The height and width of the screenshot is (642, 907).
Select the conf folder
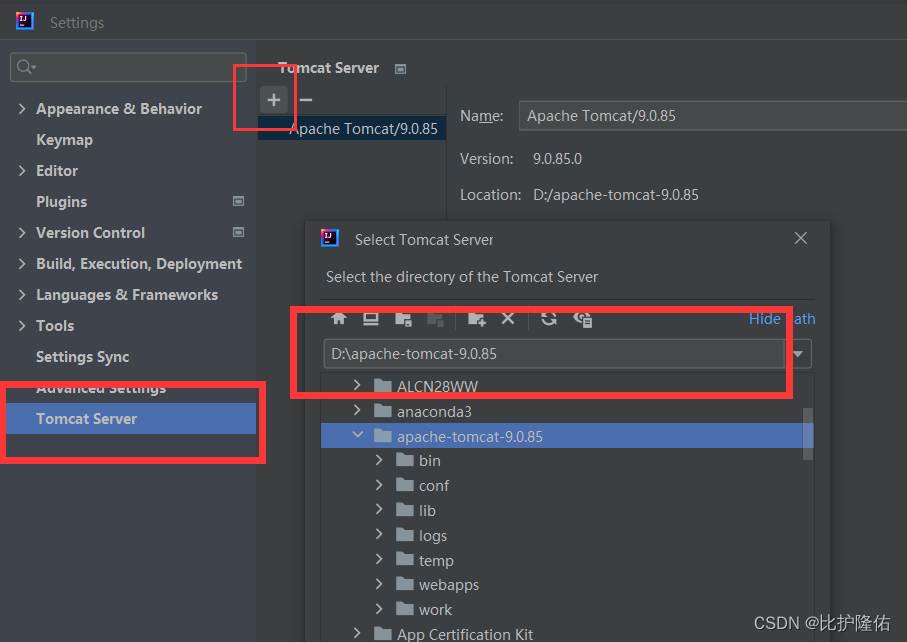[x=433, y=486]
